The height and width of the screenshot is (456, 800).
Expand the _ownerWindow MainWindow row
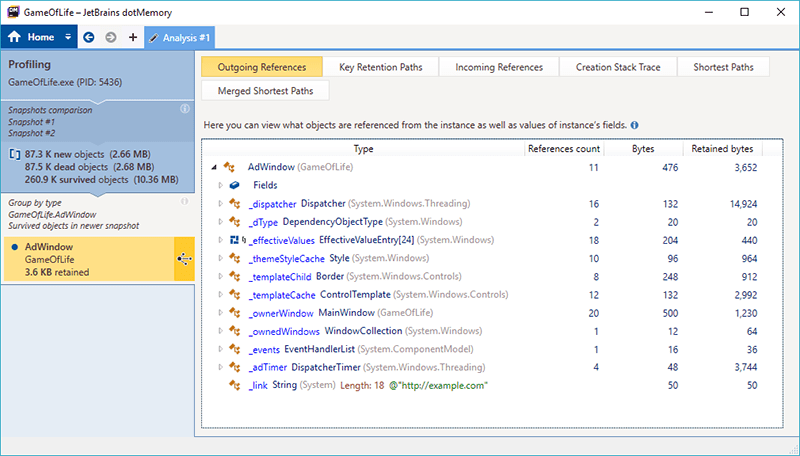tap(220, 313)
